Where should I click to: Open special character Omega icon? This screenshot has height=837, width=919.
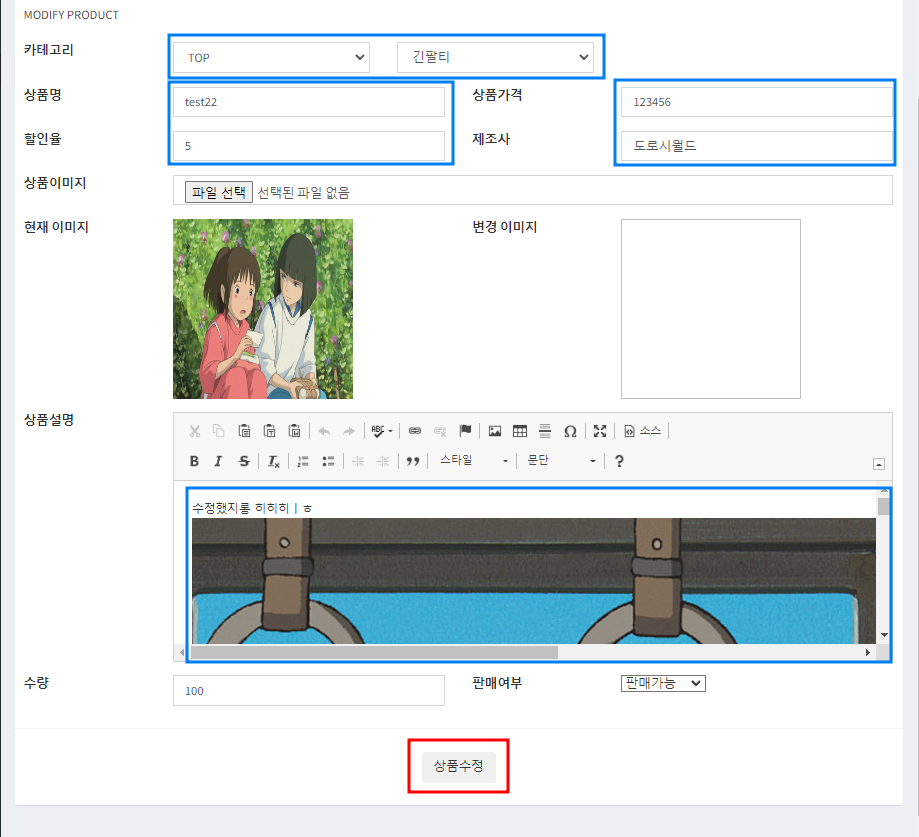pos(570,431)
